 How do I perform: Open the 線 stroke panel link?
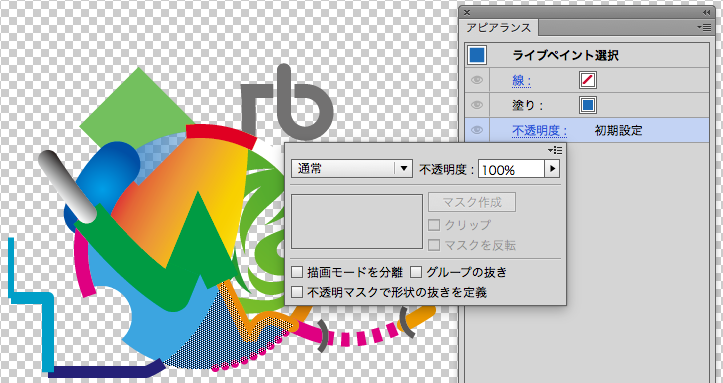tap(522, 81)
